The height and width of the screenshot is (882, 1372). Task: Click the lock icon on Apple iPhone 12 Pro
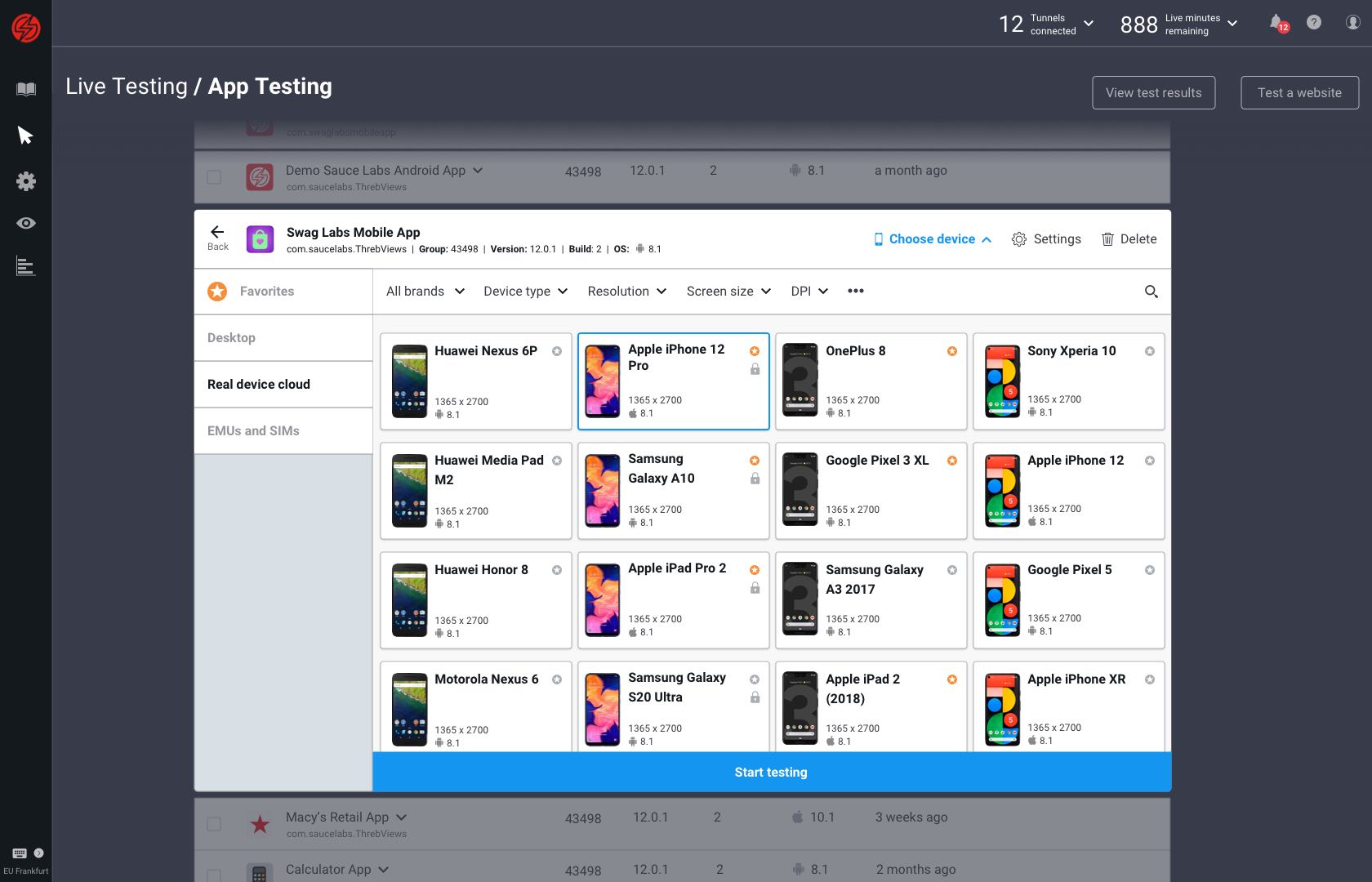755,369
